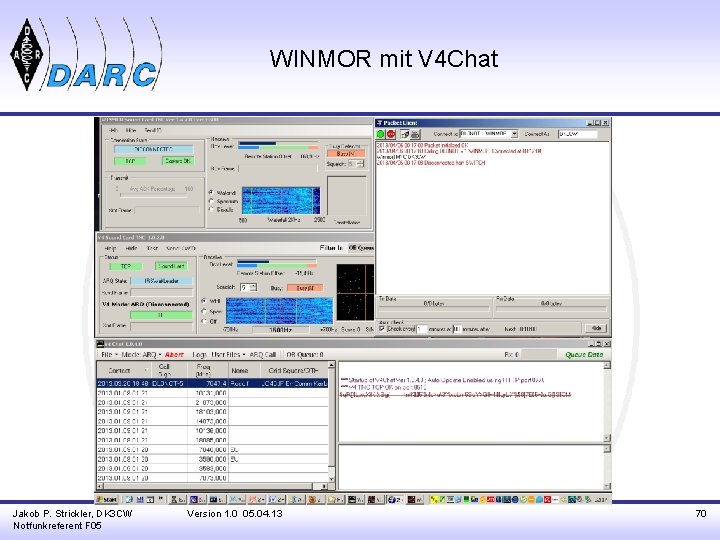
Task: Click the Rcv Level meter in WINMOR TNC
Action: tap(278, 146)
